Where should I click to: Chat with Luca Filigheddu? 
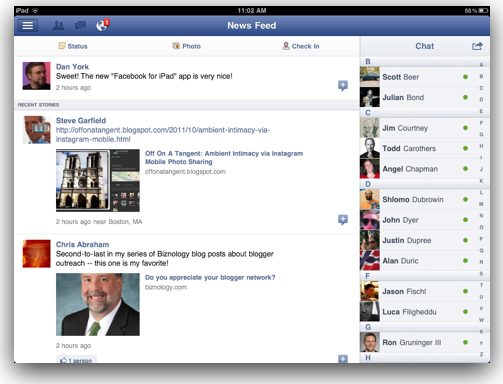(x=419, y=312)
